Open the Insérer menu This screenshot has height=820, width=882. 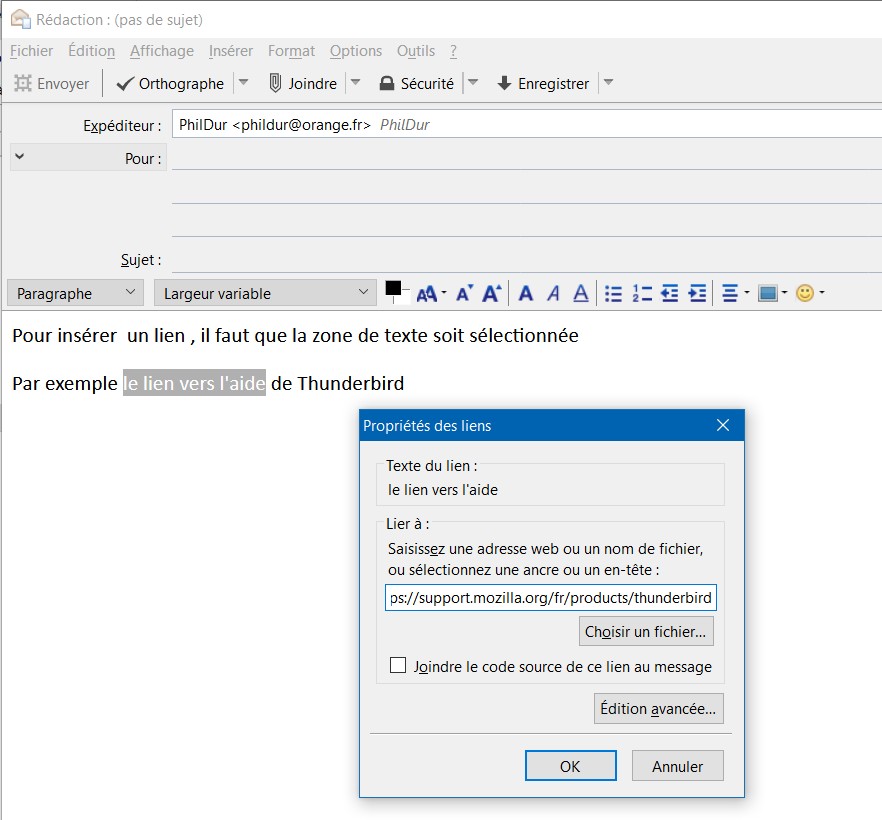(x=230, y=51)
